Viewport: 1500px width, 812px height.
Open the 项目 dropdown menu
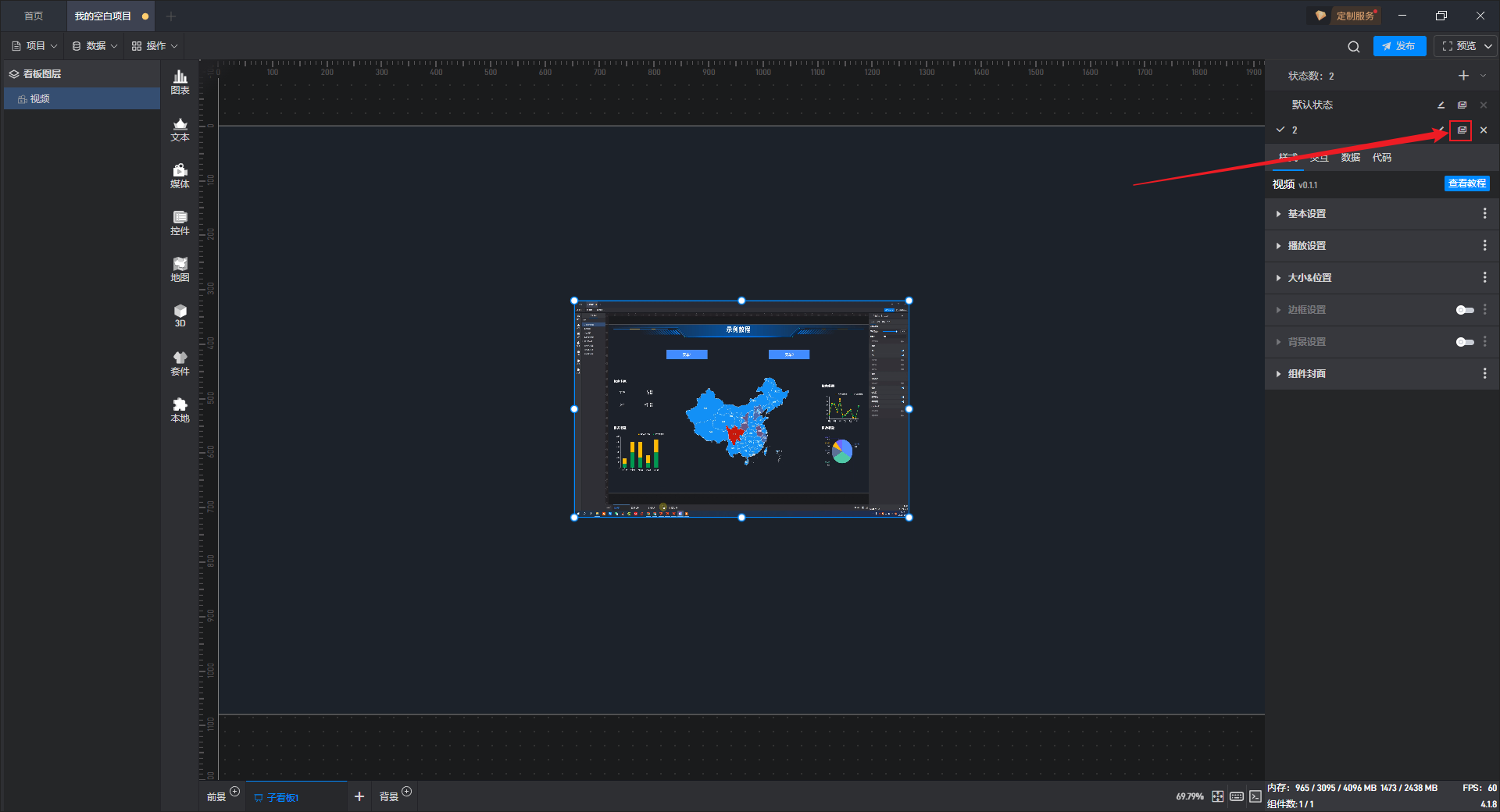(x=34, y=46)
